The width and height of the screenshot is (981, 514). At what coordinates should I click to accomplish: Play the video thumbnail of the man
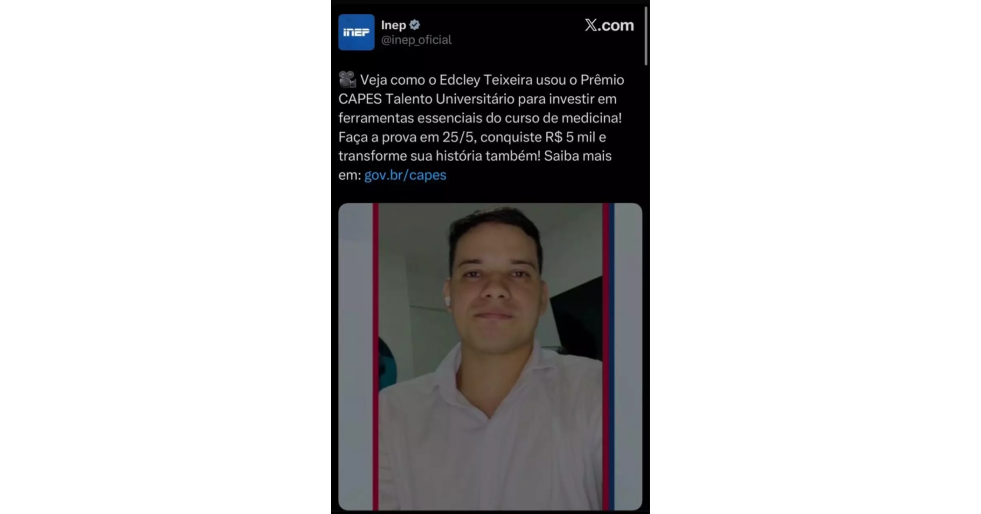click(490, 356)
